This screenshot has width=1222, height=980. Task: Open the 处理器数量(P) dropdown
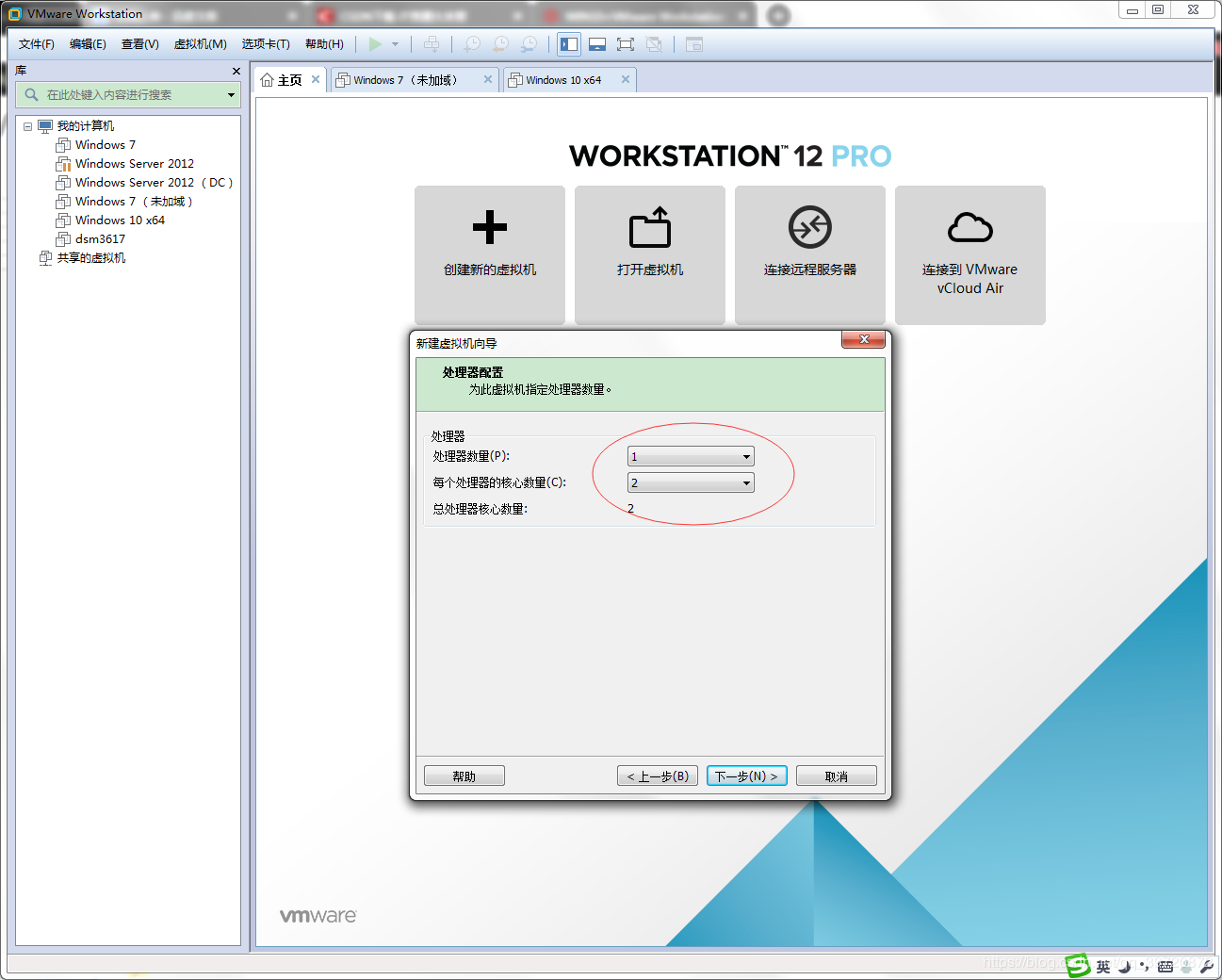tap(691, 457)
